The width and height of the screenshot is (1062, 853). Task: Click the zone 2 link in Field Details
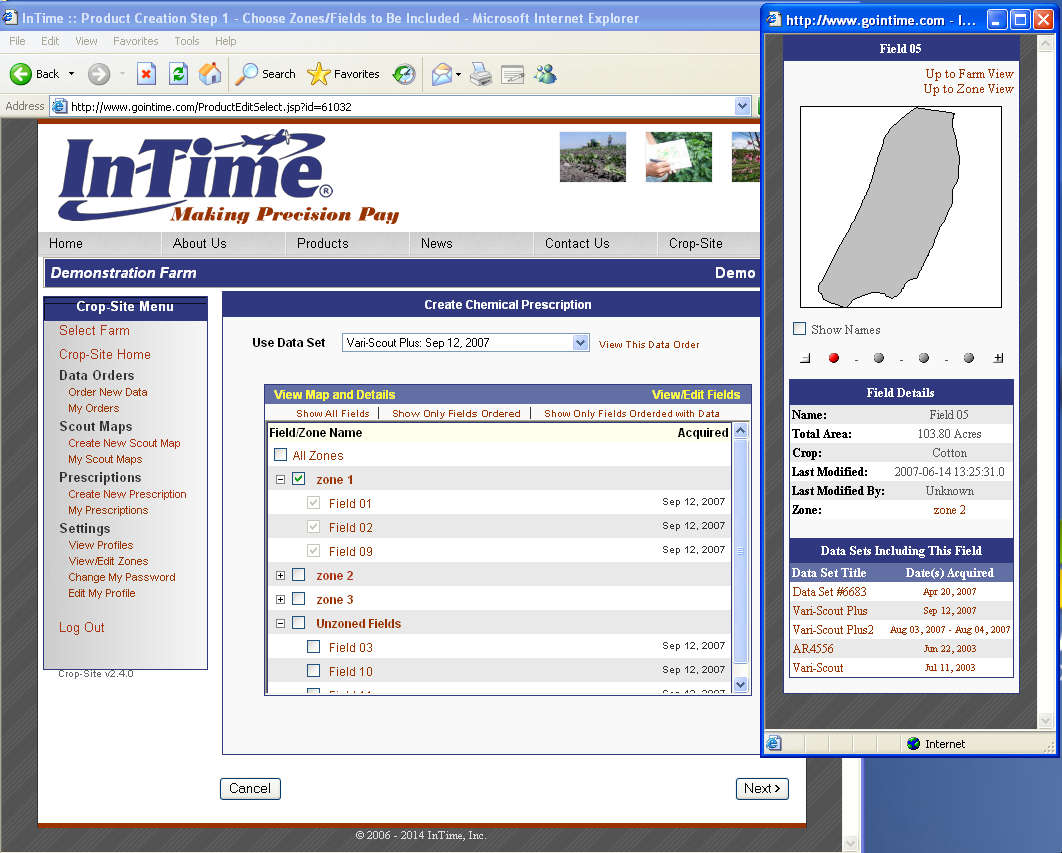coord(949,509)
